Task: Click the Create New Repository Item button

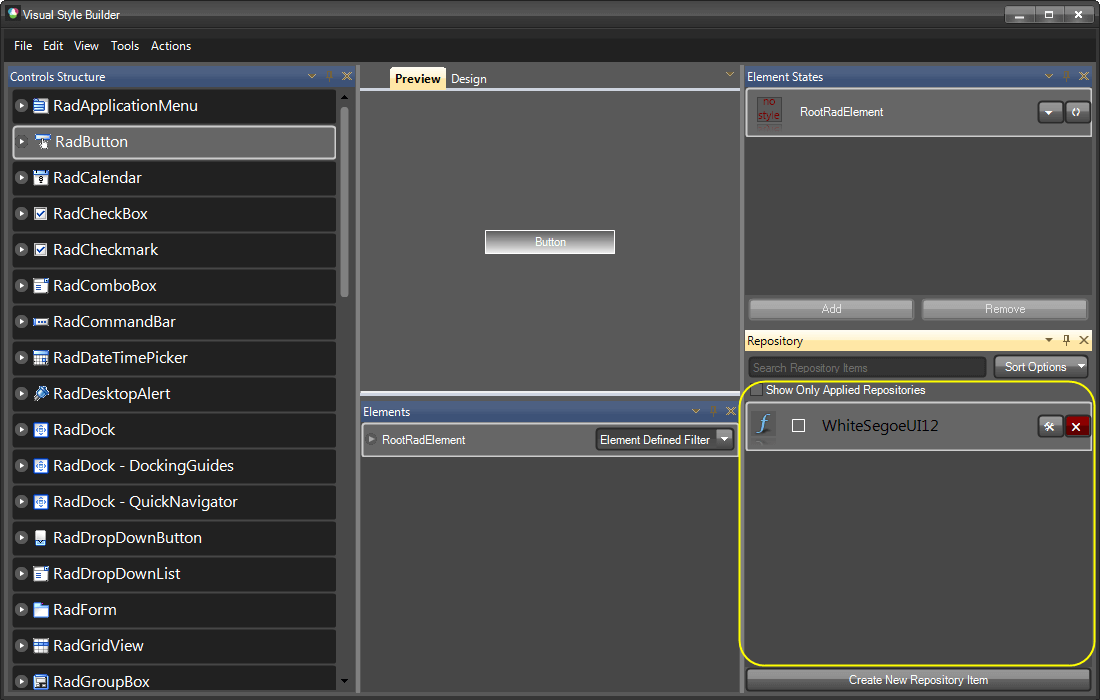Action: point(918,680)
